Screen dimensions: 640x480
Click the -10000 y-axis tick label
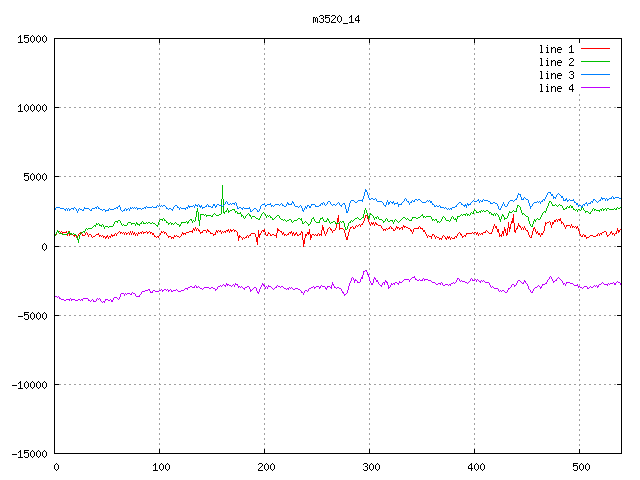29,384
